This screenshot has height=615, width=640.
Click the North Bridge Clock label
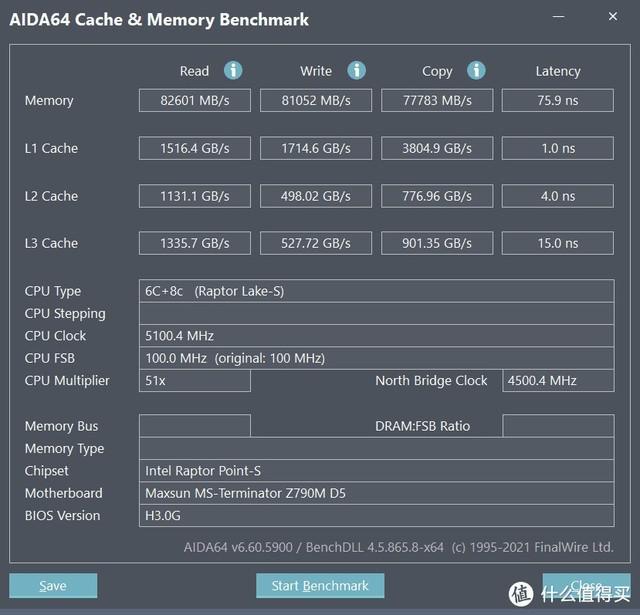tap(431, 381)
